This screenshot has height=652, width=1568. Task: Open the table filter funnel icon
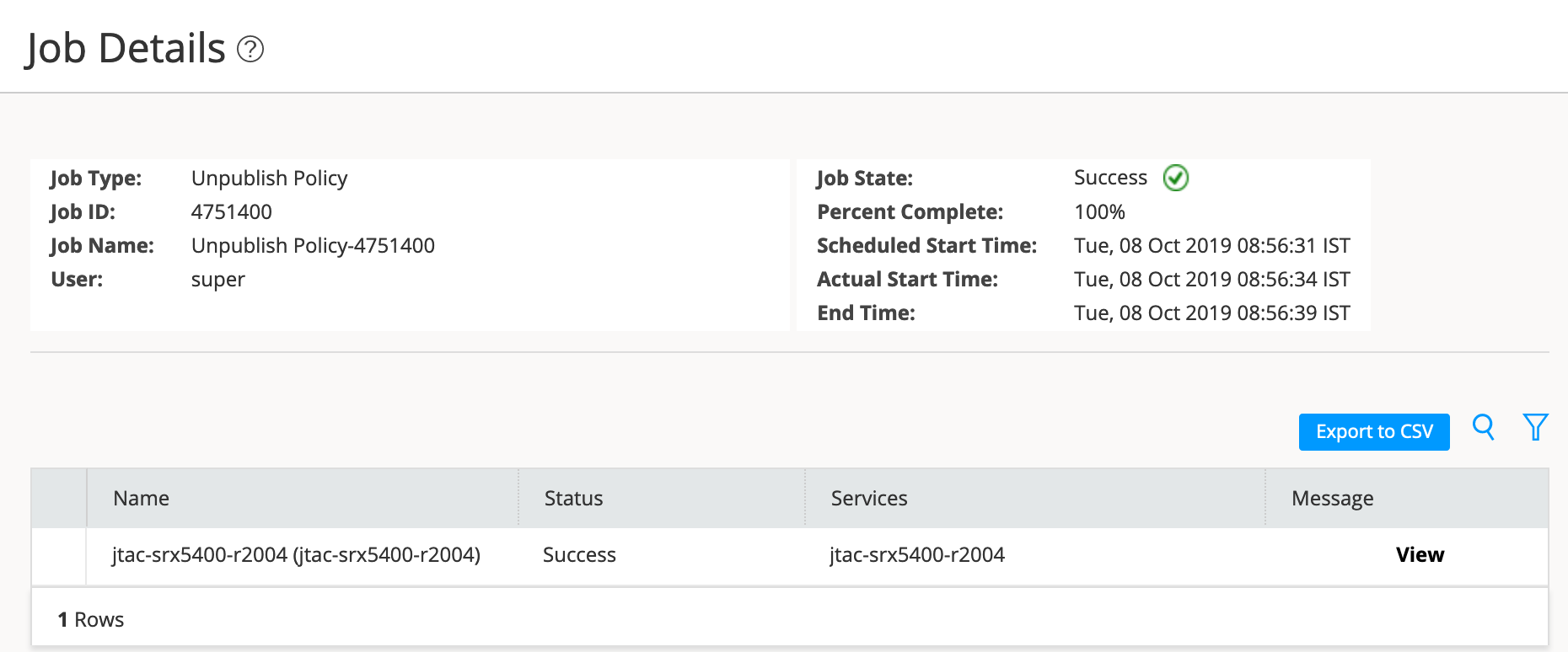click(x=1535, y=428)
